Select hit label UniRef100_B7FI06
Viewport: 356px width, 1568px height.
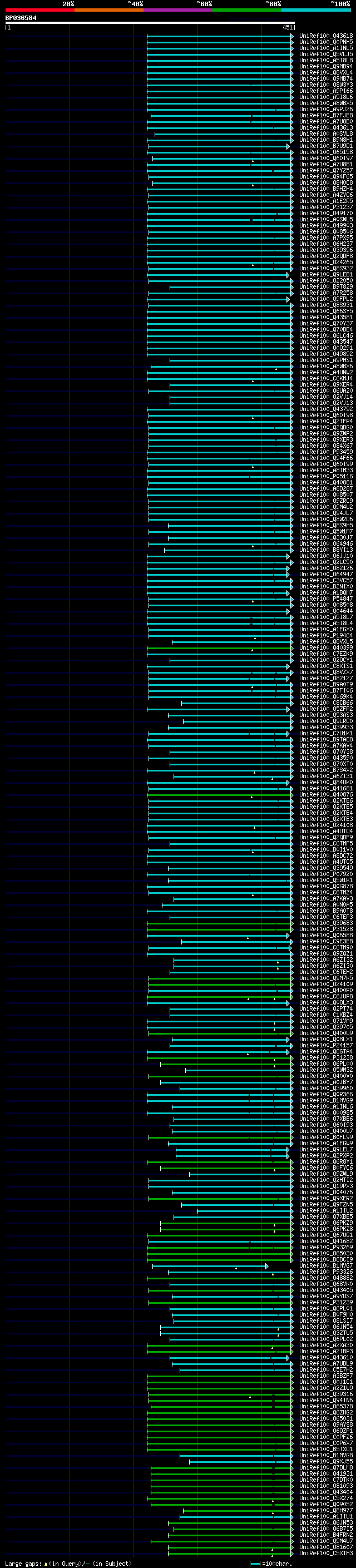[326, 691]
